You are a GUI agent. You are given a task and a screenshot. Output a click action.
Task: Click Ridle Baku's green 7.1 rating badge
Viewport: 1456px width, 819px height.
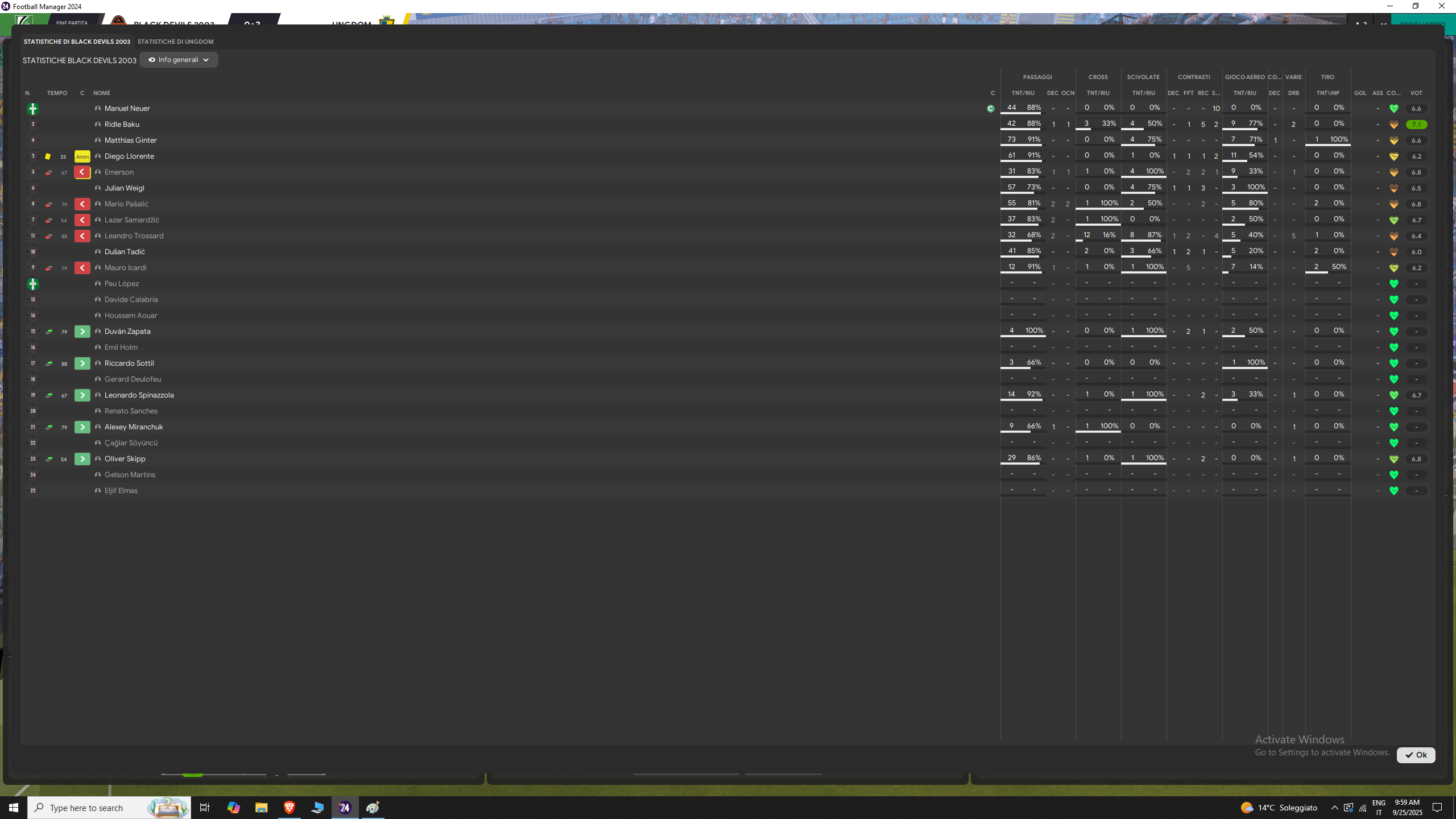tap(1416, 125)
